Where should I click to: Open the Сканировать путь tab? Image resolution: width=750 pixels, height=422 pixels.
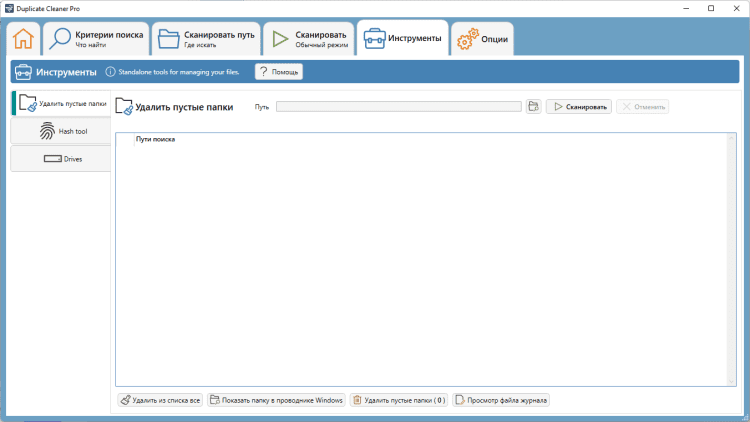[x=206, y=39]
